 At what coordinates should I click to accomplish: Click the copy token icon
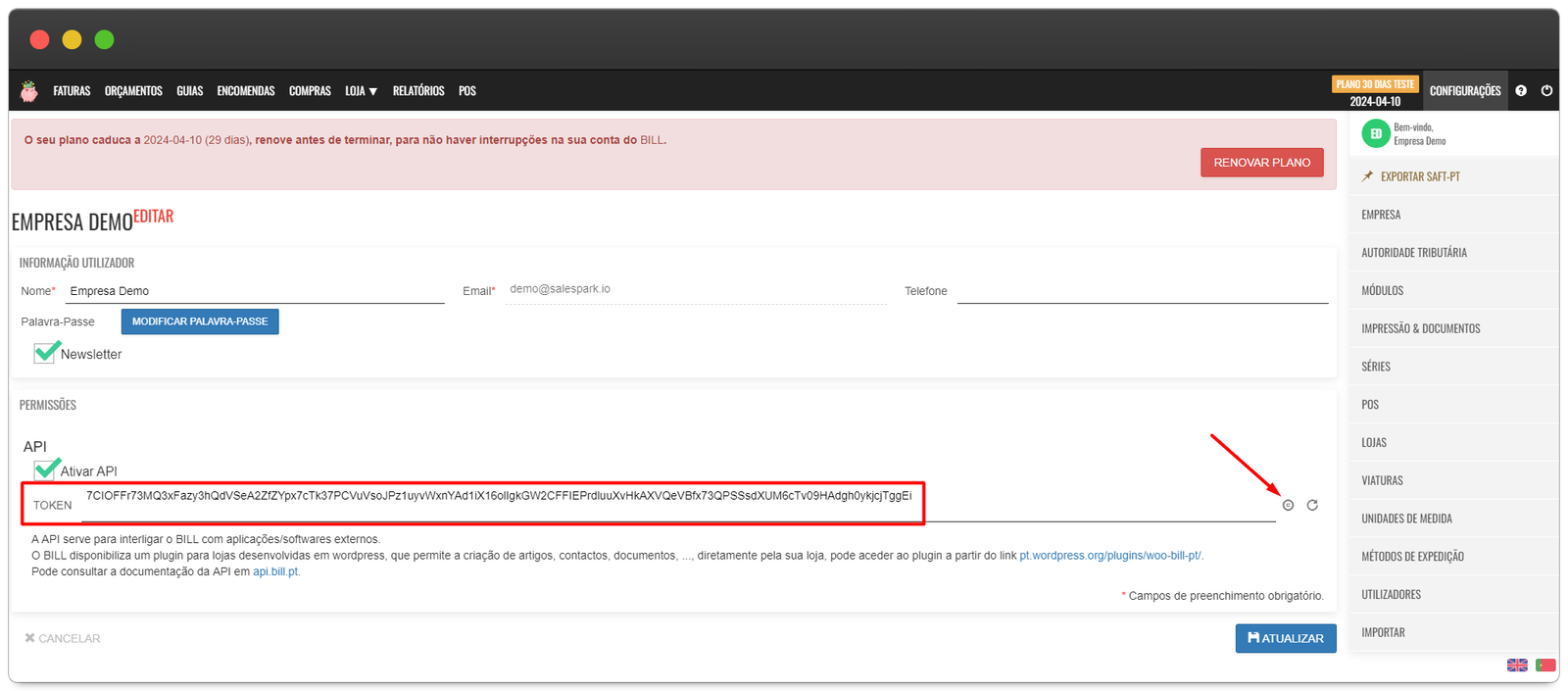click(x=1288, y=505)
